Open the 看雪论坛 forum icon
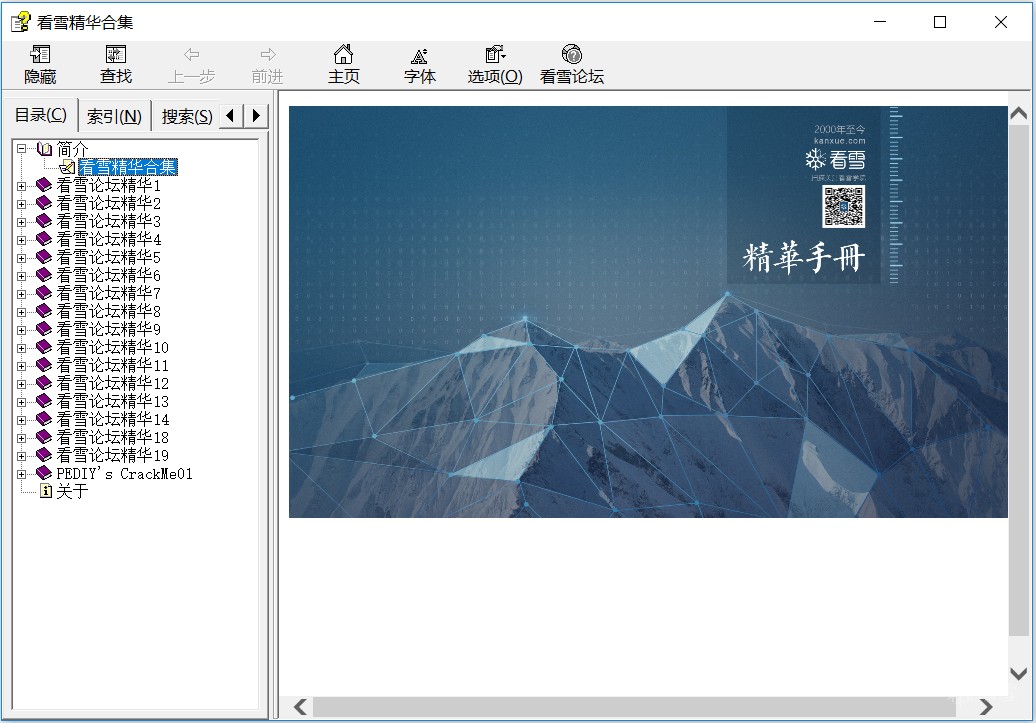This screenshot has height=723, width=1036. [x=572, y=54]
